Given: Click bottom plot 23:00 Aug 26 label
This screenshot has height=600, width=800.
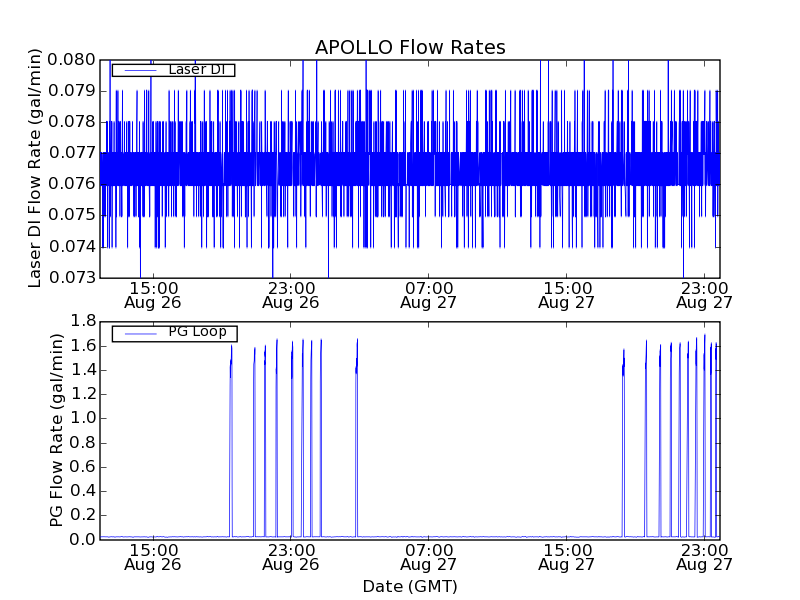Looking at the screenshot, I should coord(291,557).
